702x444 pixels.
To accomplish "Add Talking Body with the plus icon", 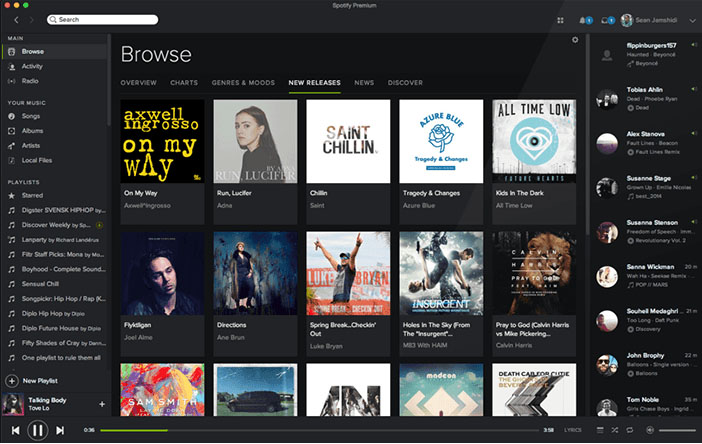I will click(x=102, y=404).
